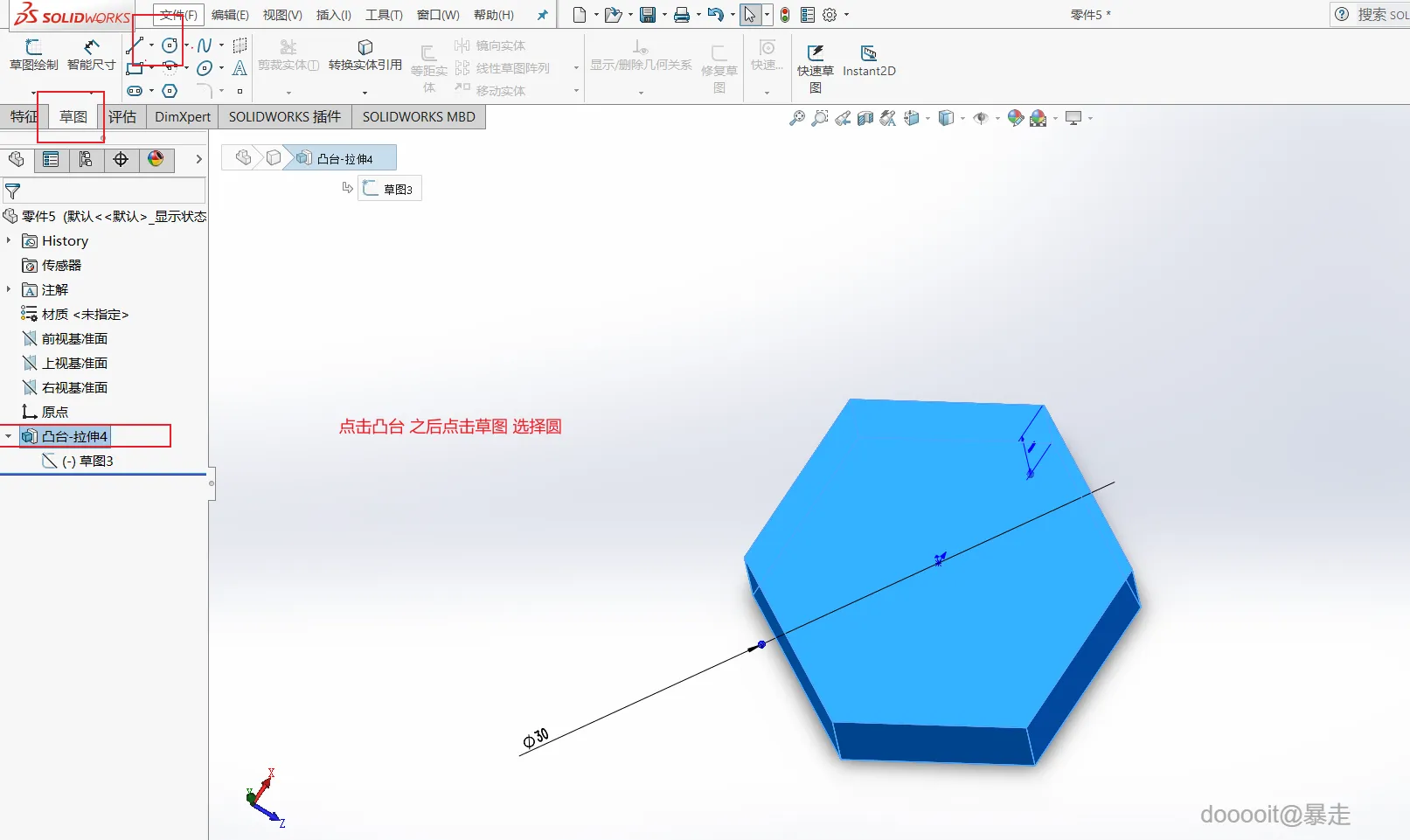
Task: Open the 插入(I) menu
Action: (334, 15)
